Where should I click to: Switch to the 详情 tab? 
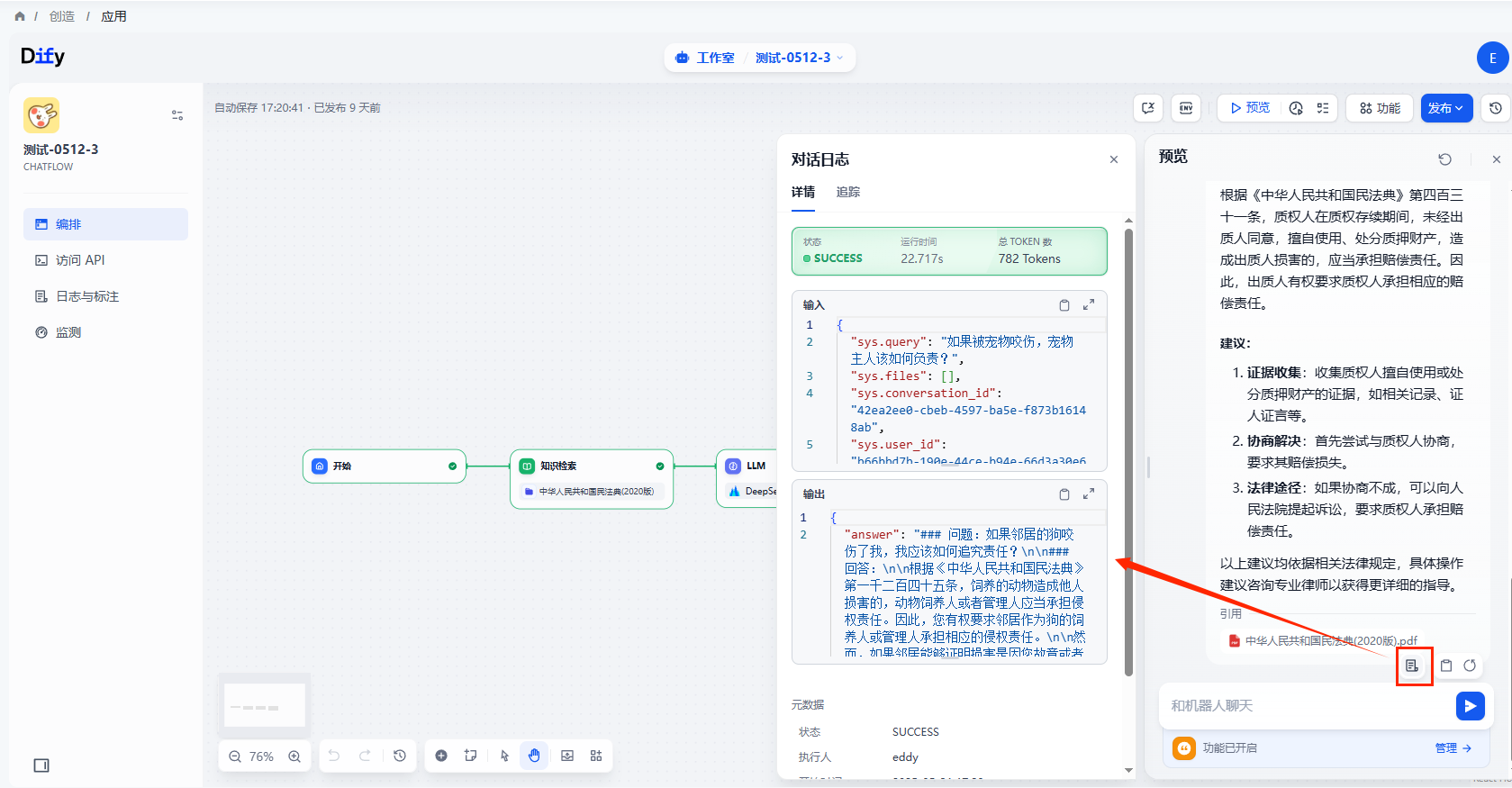pyautogui.click(x=803, y=192)
